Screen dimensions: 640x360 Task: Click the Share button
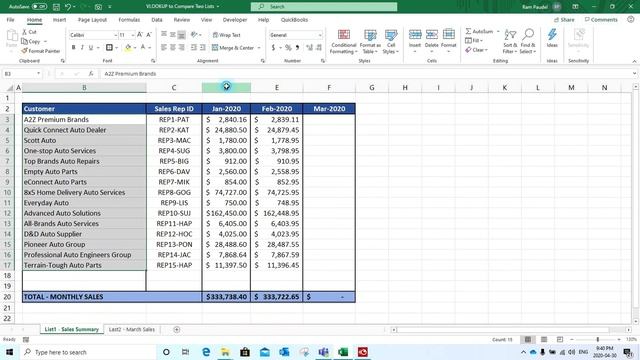pos(564,20)
